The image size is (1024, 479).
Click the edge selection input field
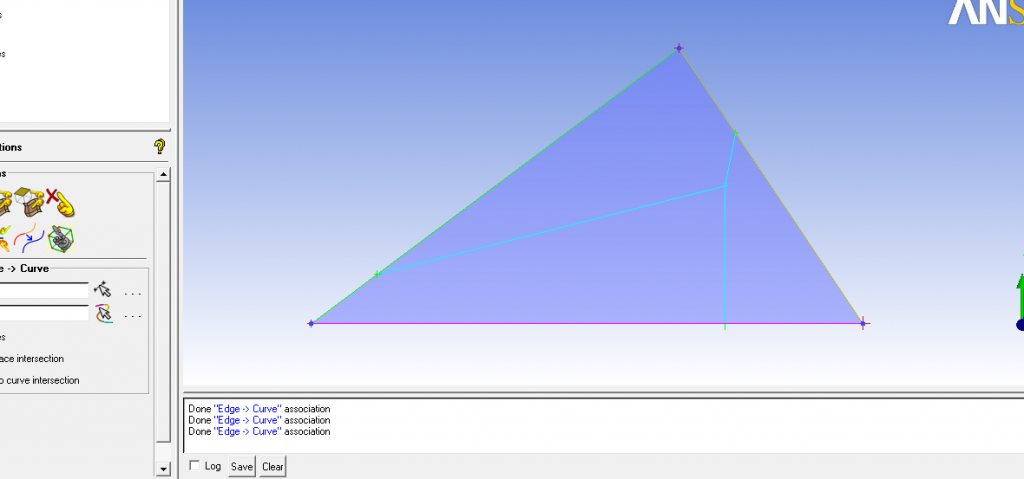coord(44,290)
